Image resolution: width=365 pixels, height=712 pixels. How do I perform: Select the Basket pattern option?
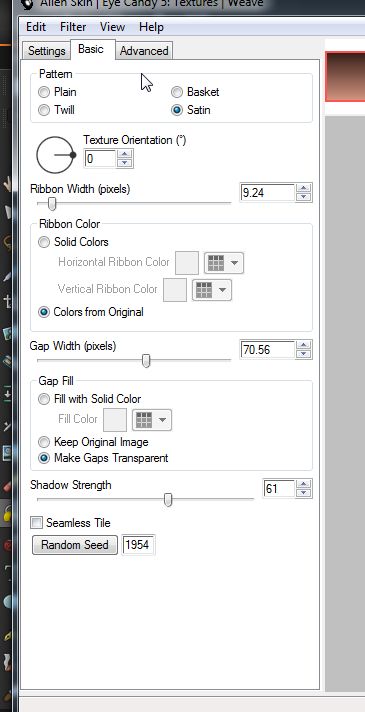pyautogui.click(x=177, y=92)
